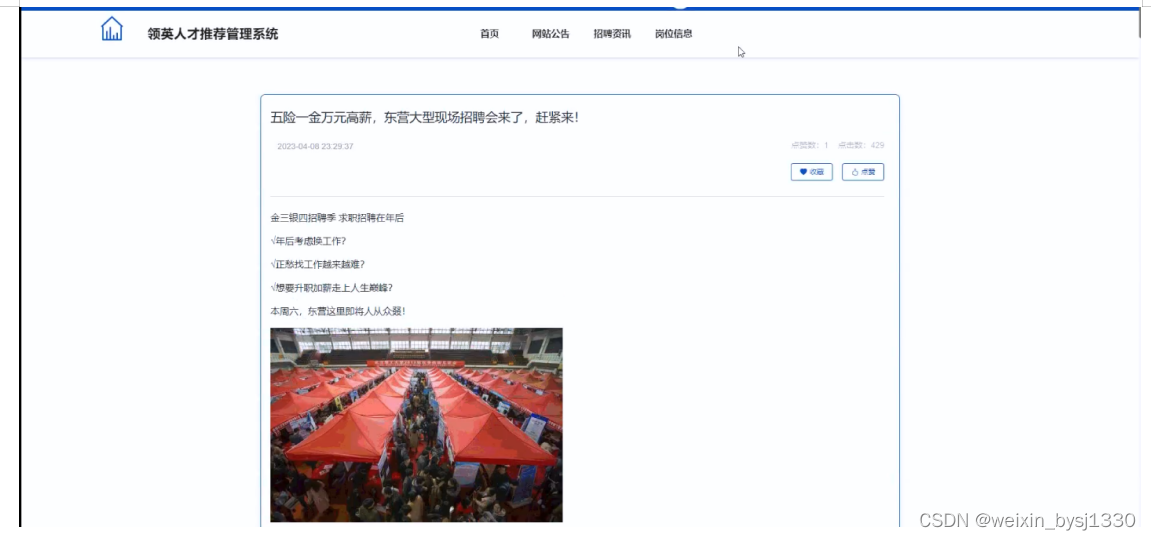The height and width of the screenshot is (540, 1151).
Task: Click the line 金三银四招聘季 求职招聘在年后
Action: pos(337,218)
